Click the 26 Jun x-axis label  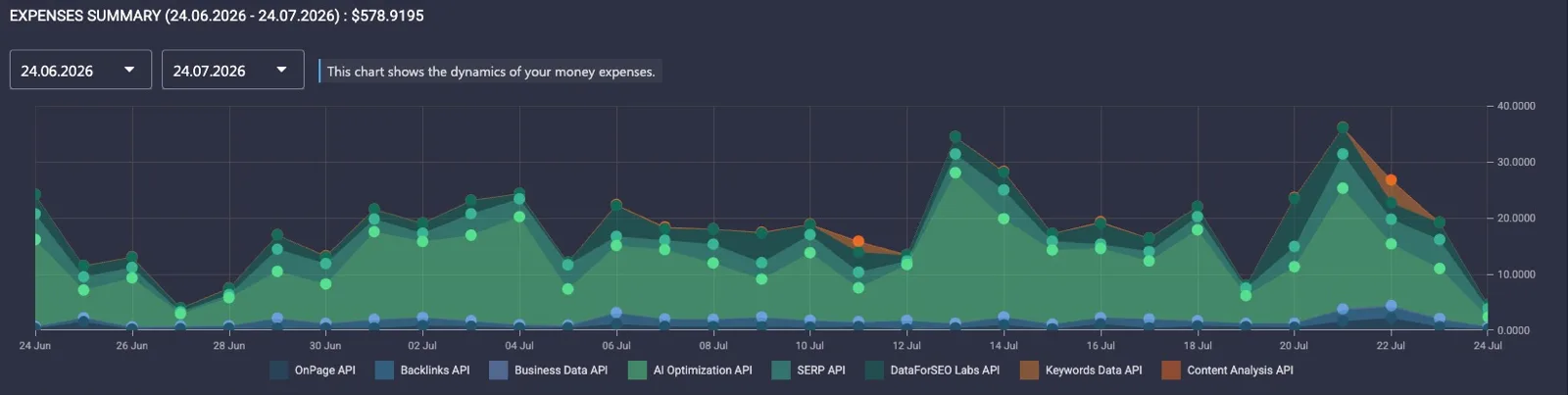click(x=131, y=346)
